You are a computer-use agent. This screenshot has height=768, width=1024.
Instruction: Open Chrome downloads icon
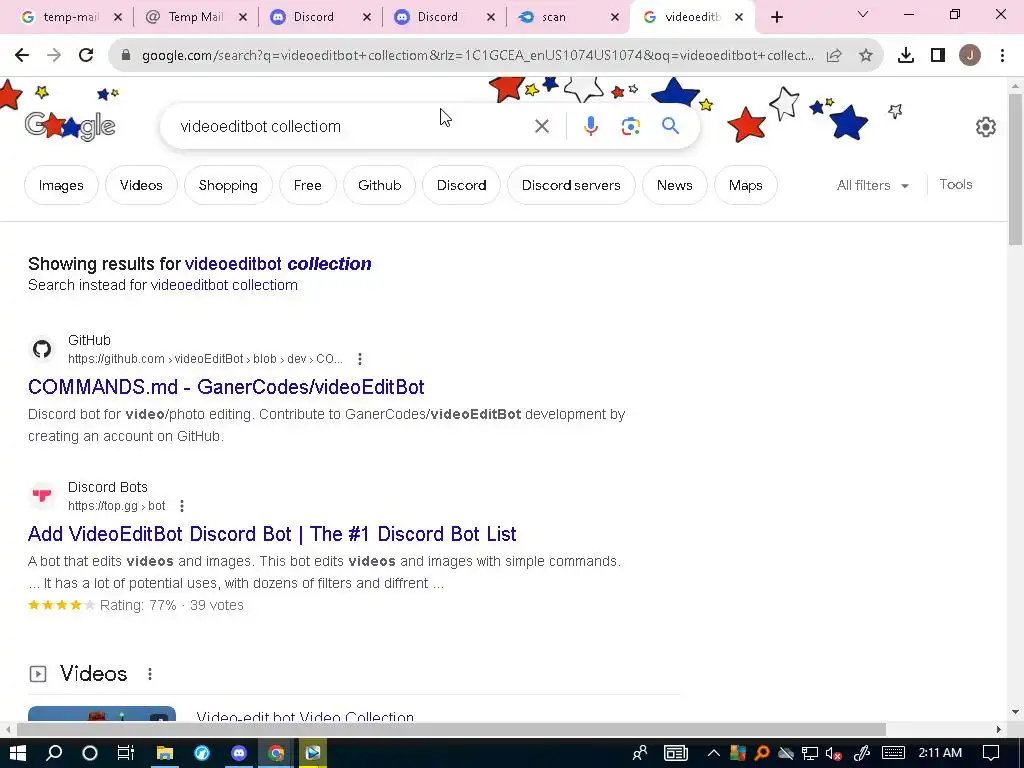click(x=905, y=56)
